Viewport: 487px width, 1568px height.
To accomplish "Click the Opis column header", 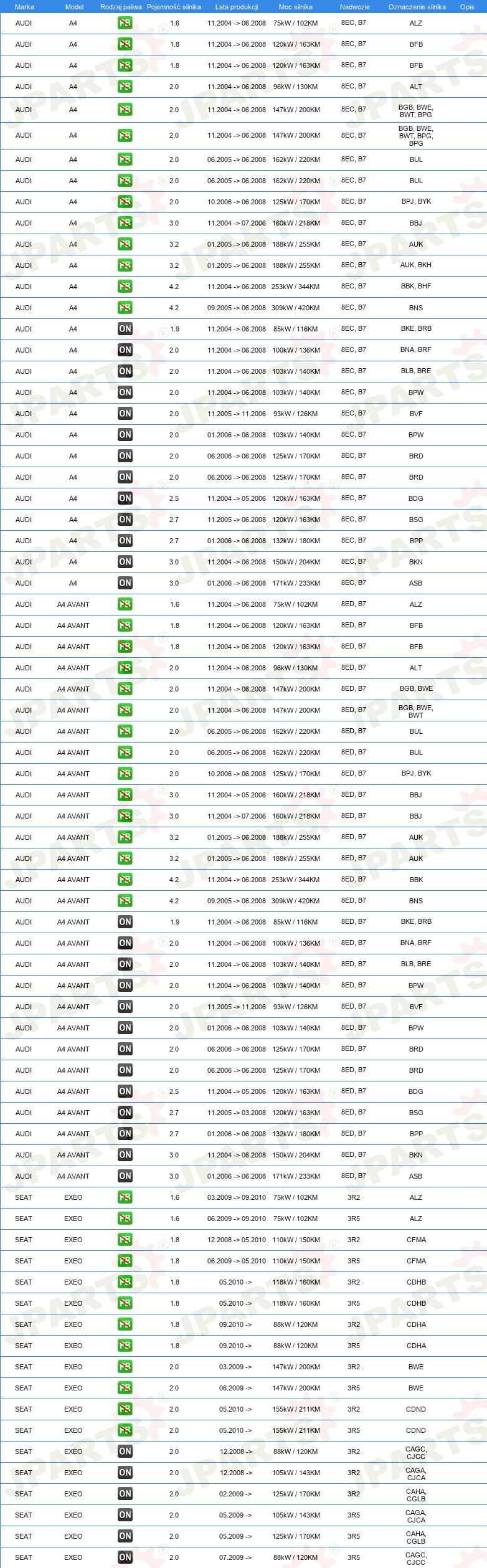I will click(467, 7).
